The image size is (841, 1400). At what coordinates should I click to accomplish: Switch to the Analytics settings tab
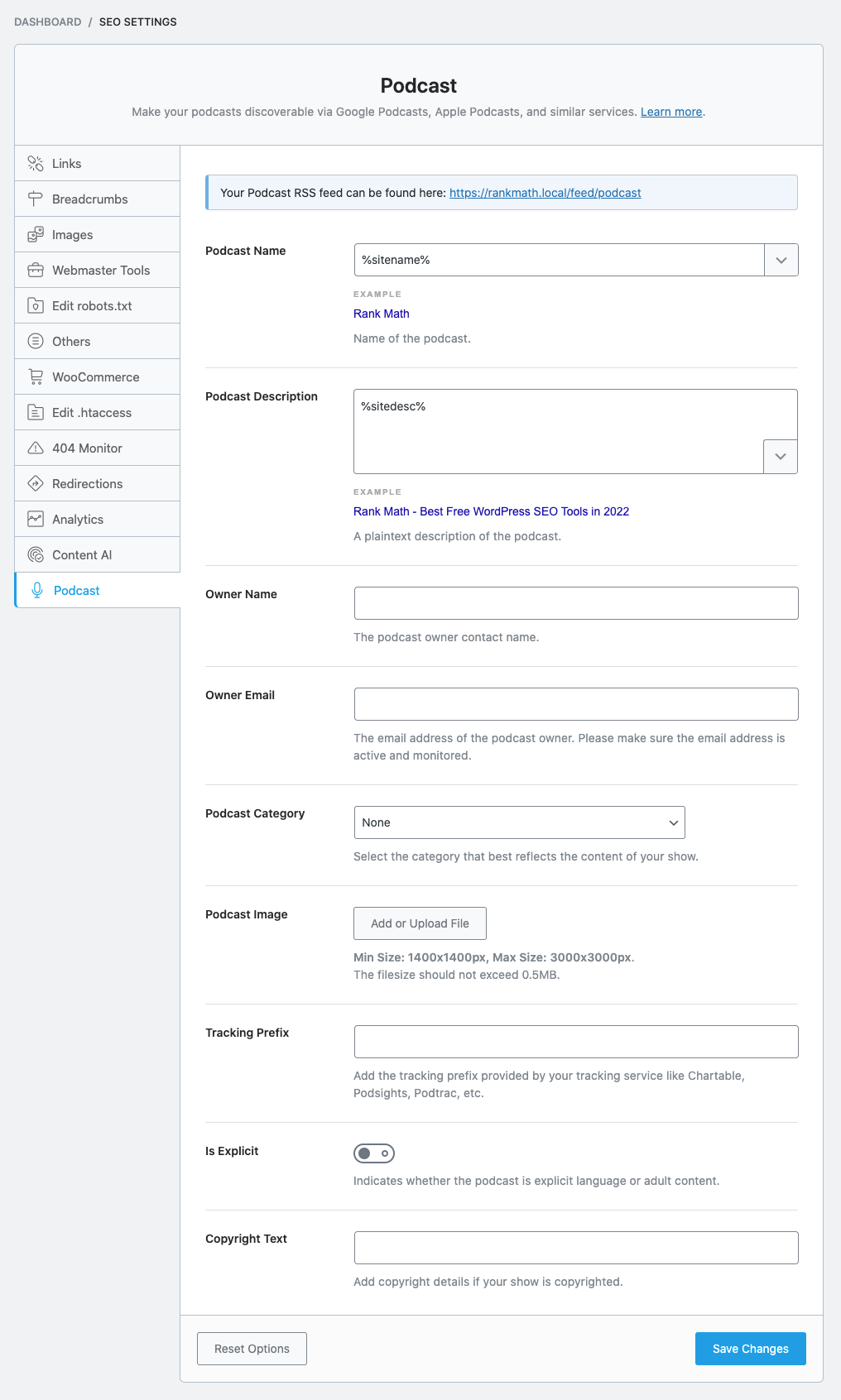78,520
